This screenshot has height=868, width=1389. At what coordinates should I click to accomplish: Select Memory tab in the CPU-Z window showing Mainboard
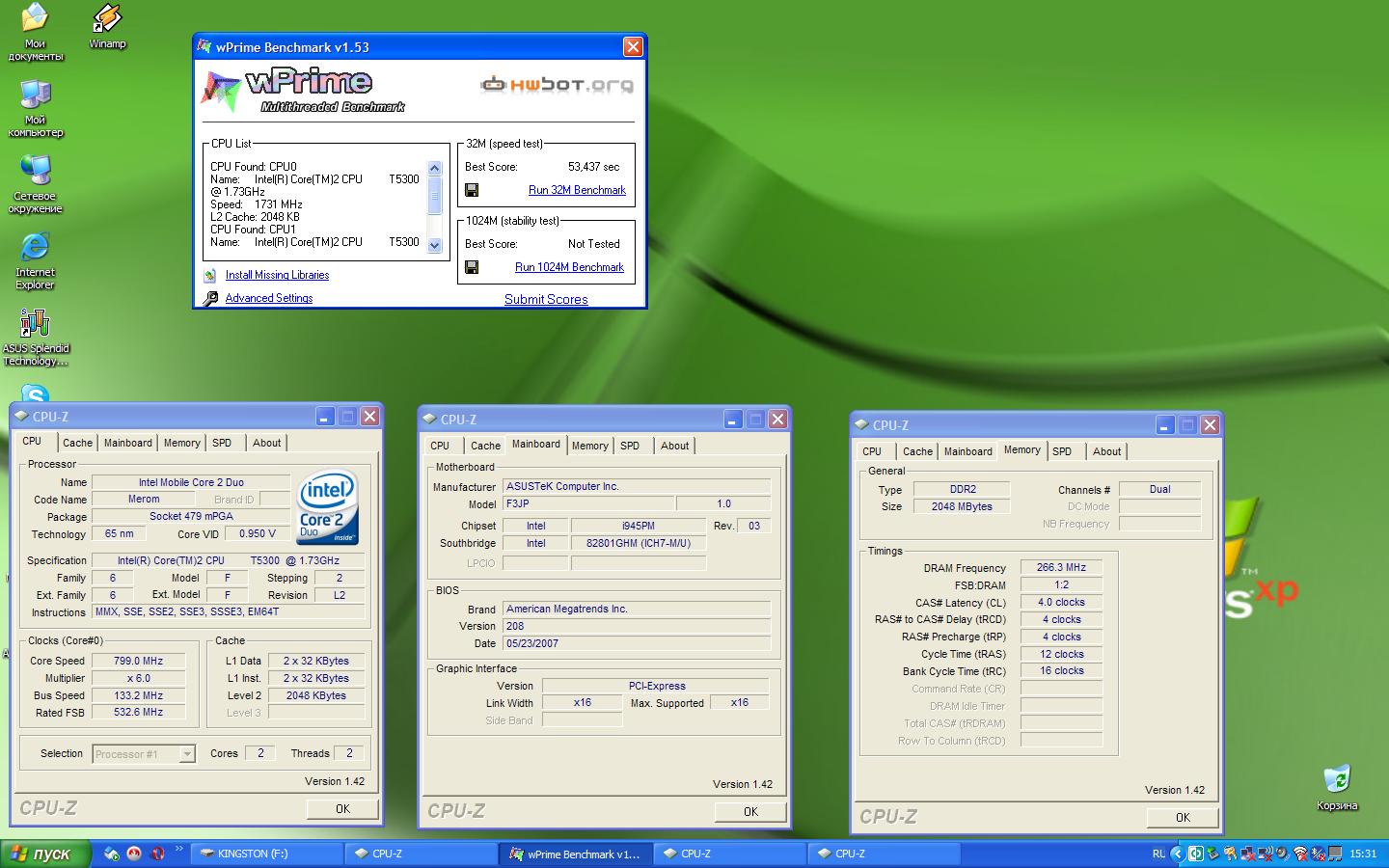589,446
